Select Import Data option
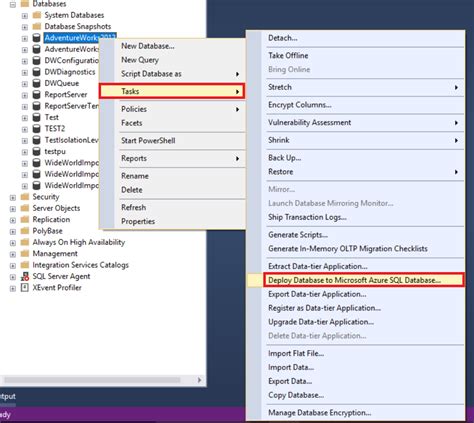 [355, 368]
